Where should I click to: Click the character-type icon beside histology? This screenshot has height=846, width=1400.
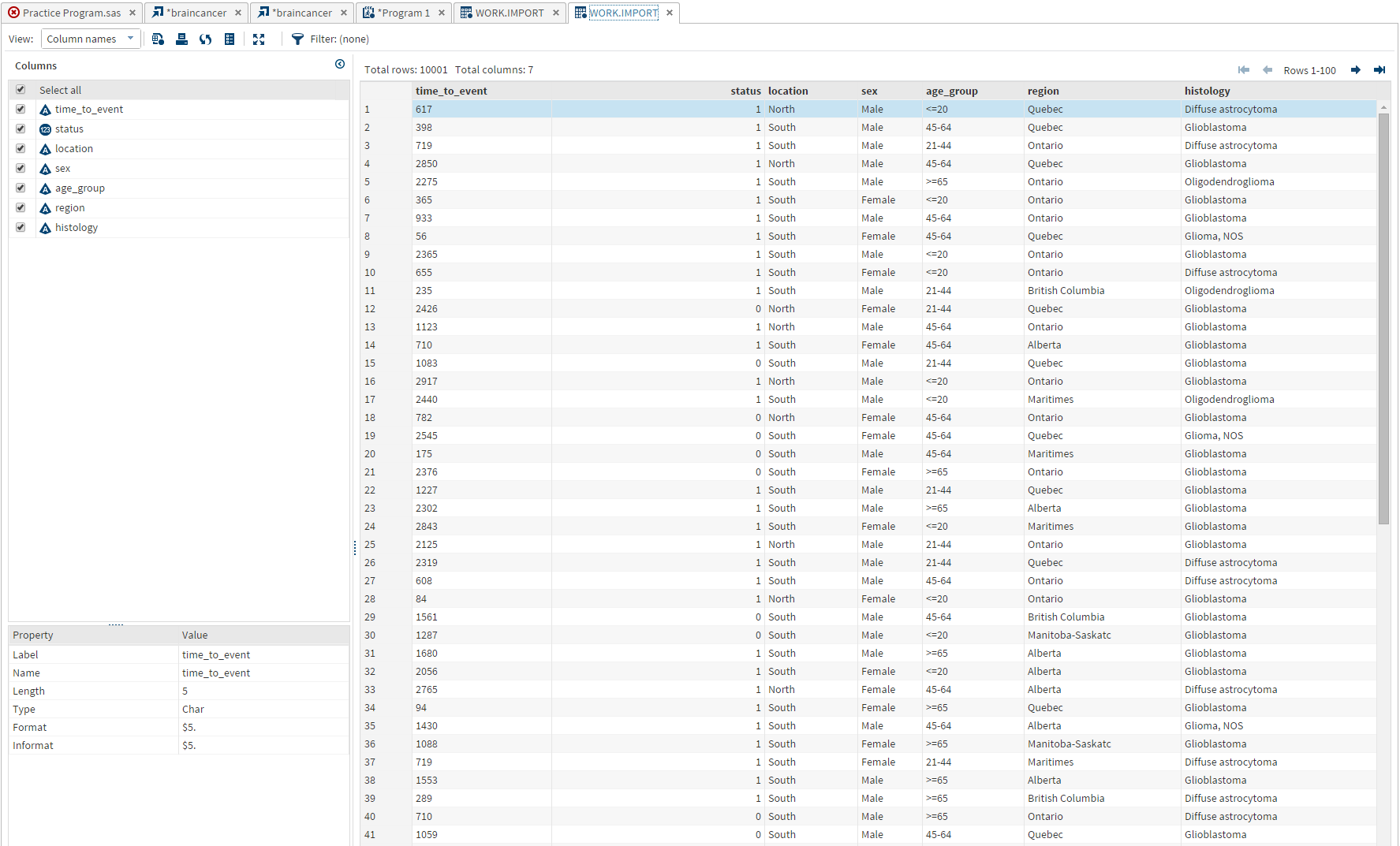click(45, 228)
